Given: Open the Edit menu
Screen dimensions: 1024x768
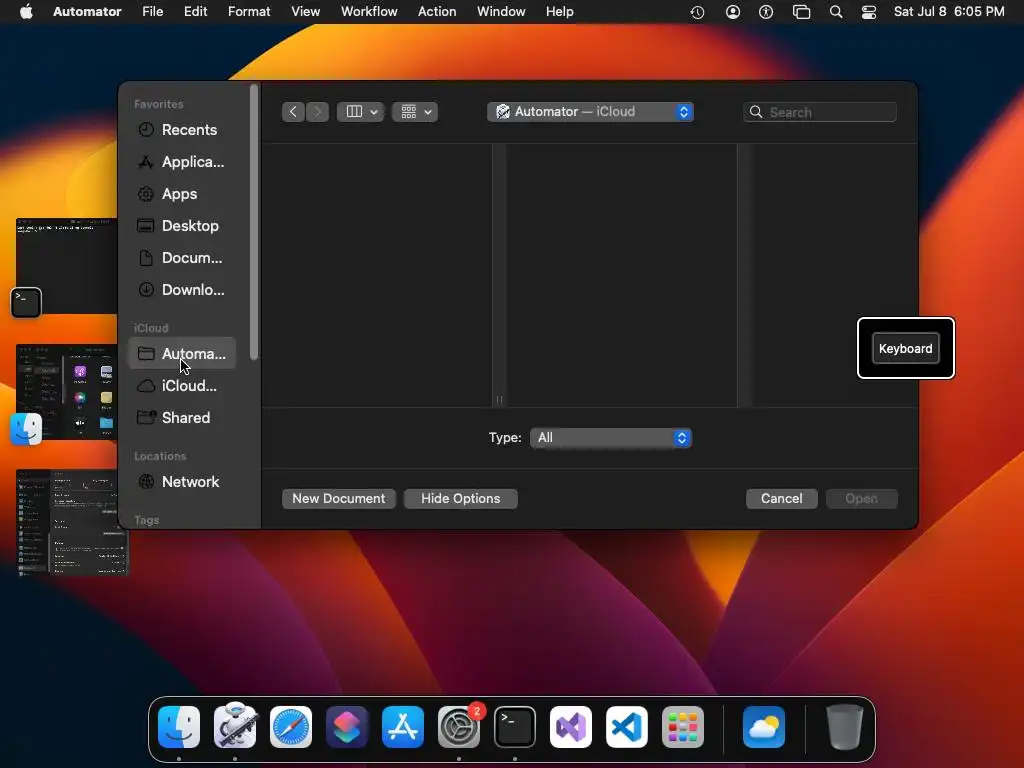Looking at the screenshot, I should (x=195, y=12).
